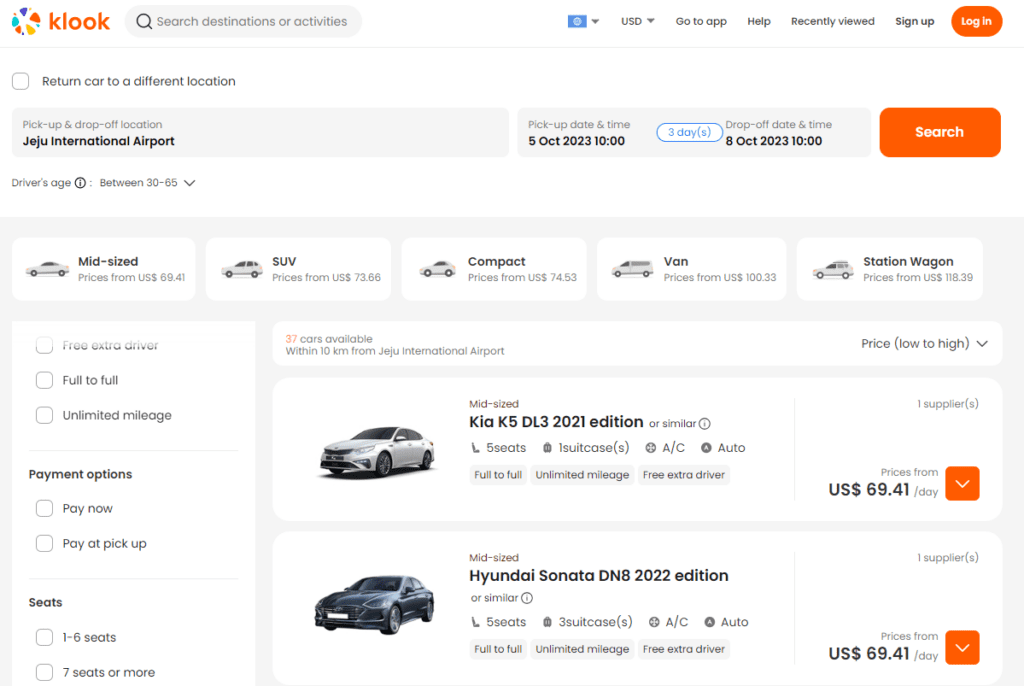Open the Help link
The image size is (1024, 686).
tap(759, 22)
